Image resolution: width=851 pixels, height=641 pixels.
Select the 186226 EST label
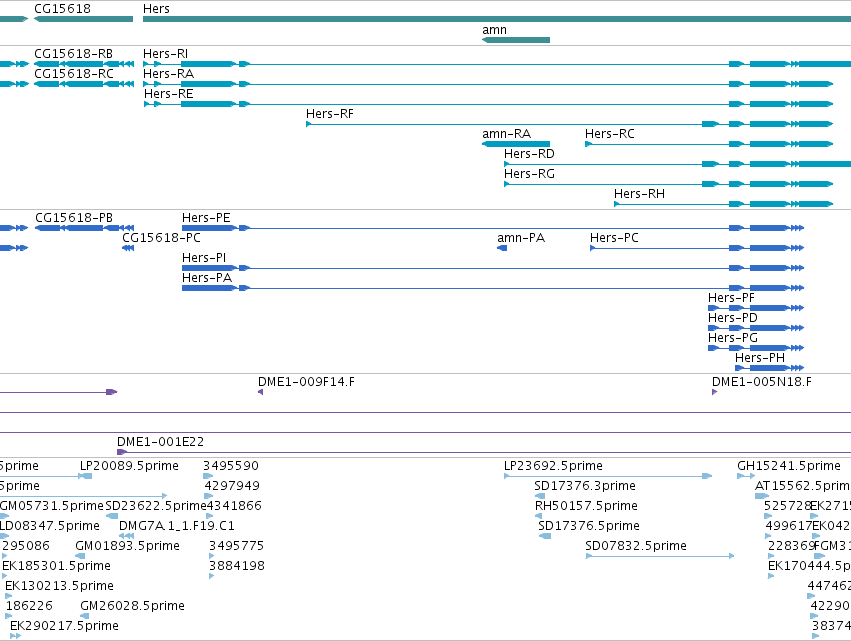pos(29,606)
